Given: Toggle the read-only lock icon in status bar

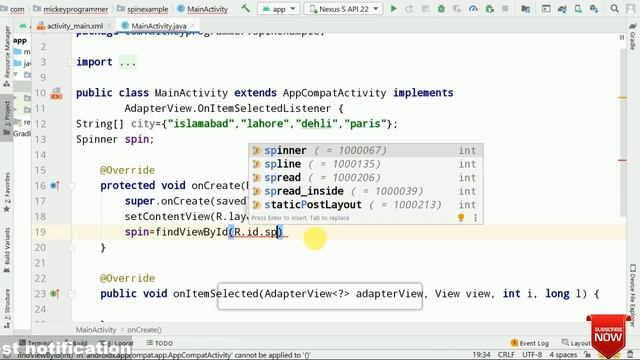Looking at the screenshot, I should click(587, 355).
